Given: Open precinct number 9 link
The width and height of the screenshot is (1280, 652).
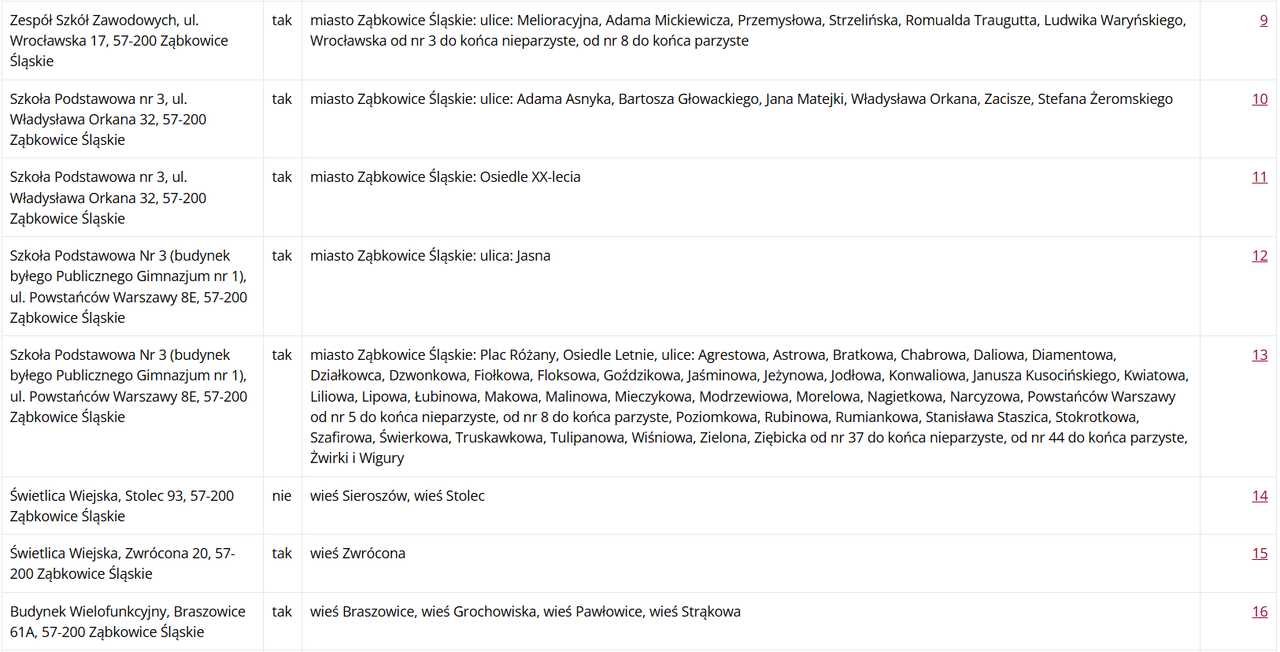Looking at the screenshot, I should [x=1263, y=20].
